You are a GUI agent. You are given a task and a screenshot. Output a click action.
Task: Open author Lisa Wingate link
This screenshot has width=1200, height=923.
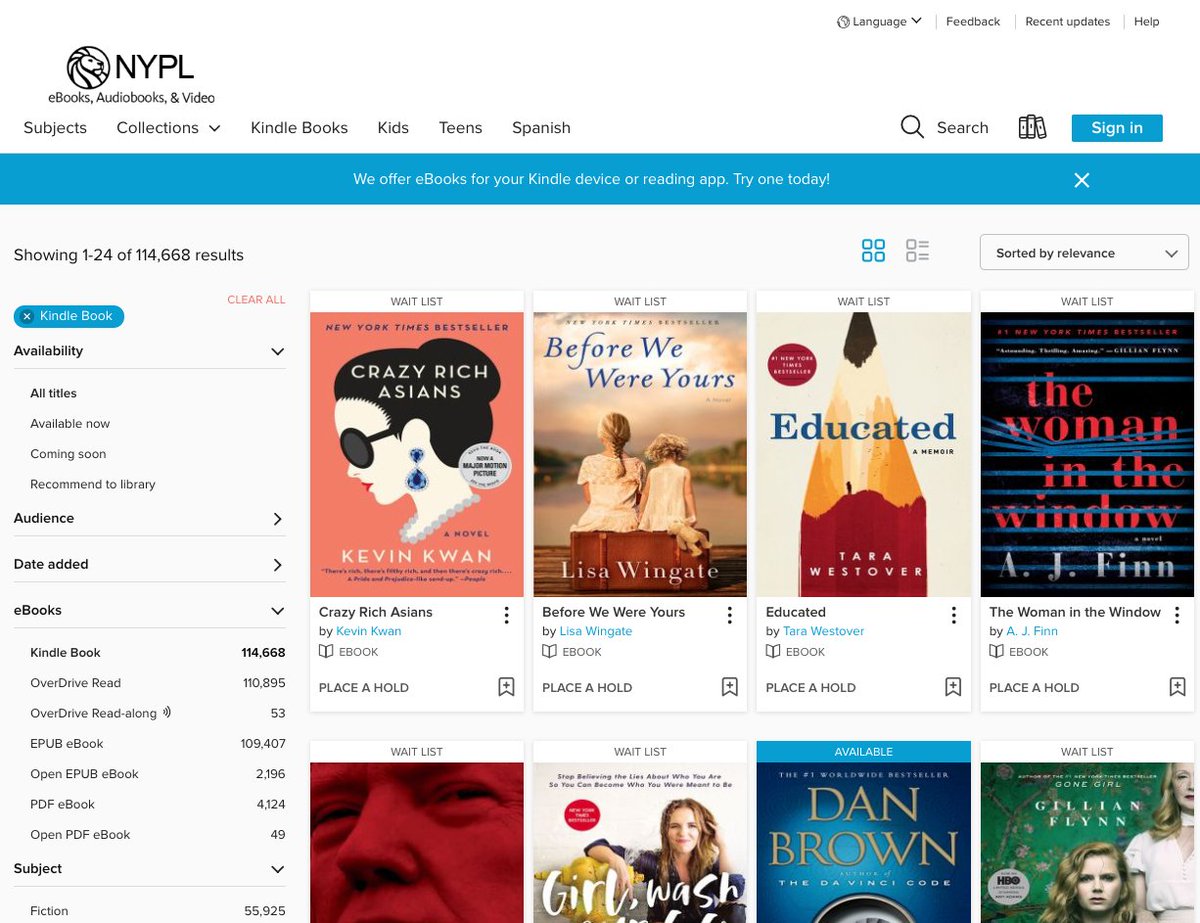(596, 632)
